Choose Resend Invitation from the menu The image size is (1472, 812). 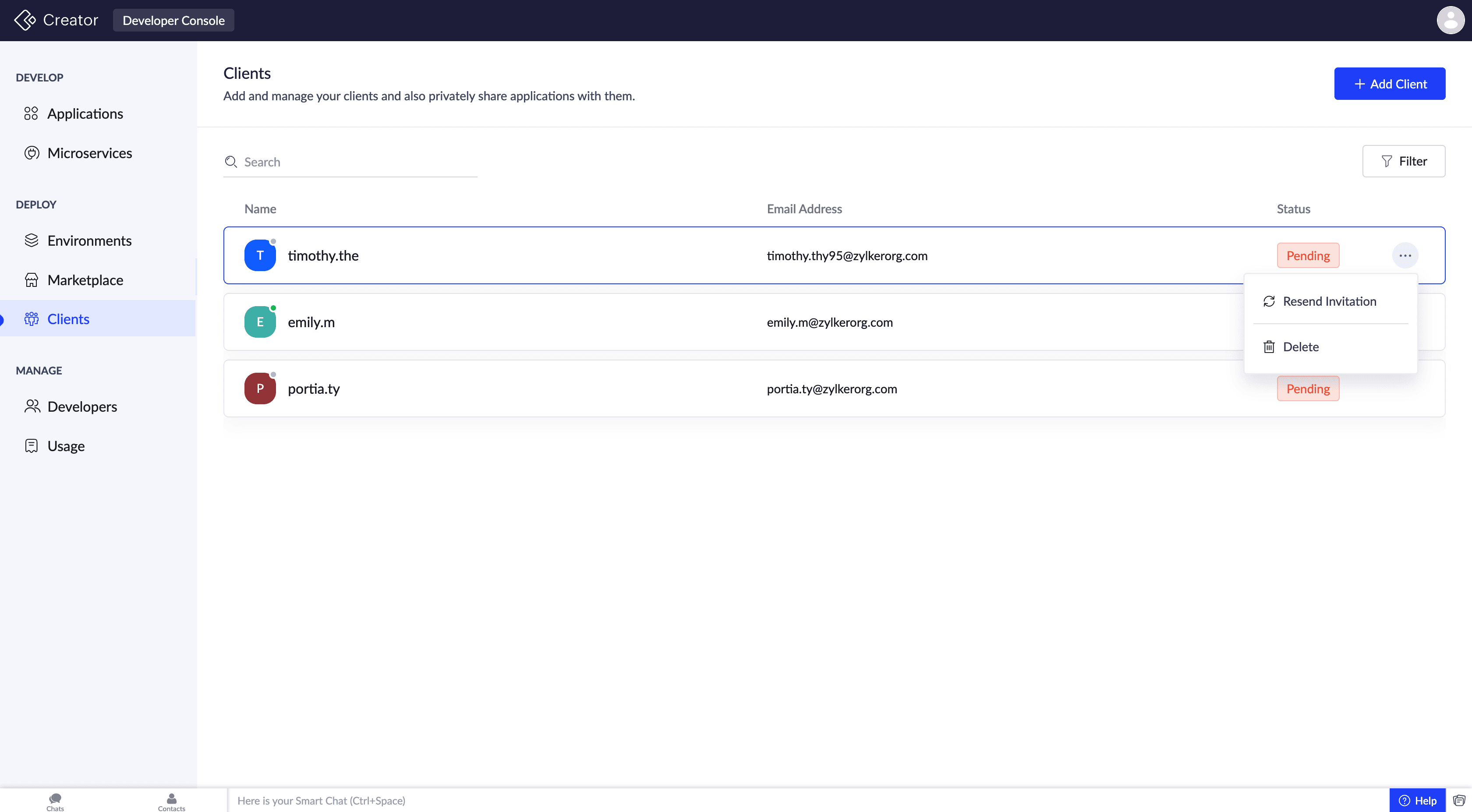1329,301
